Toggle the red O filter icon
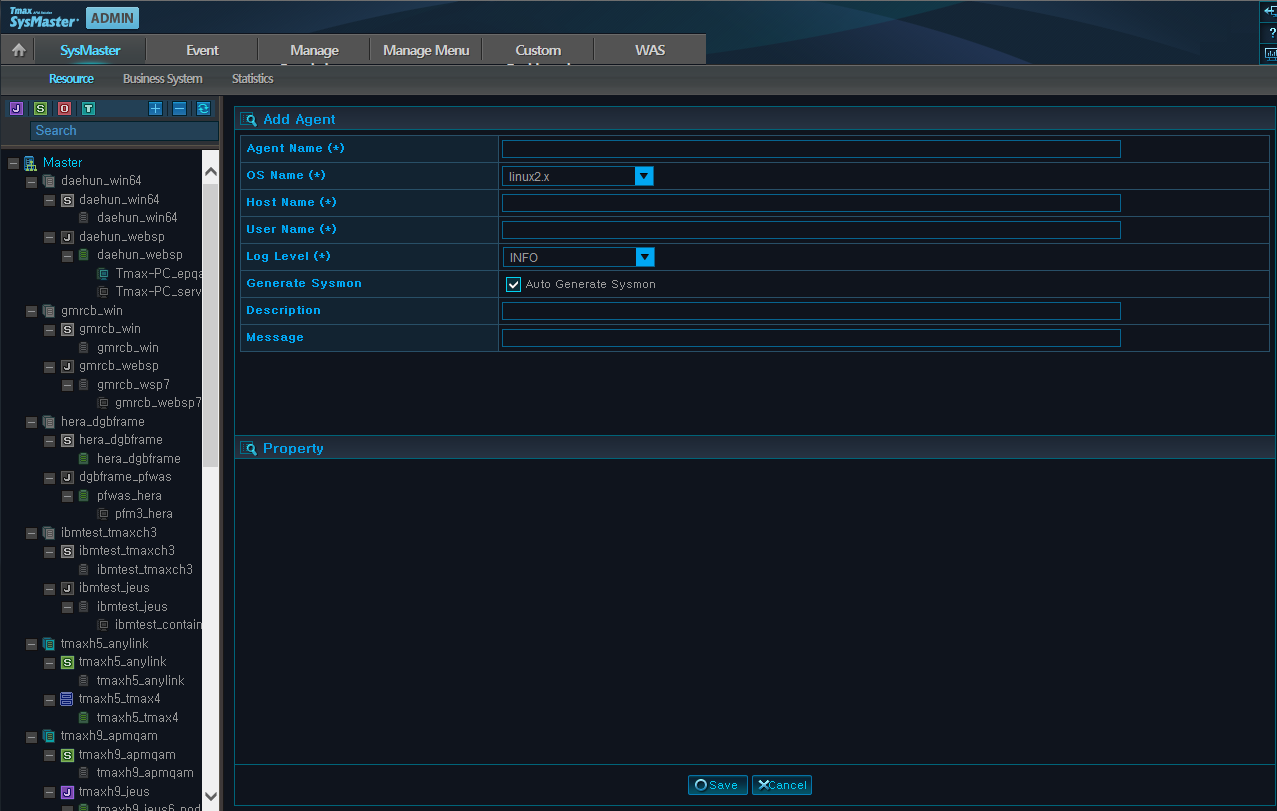The image size is (1277, 811). click(64, 109)
